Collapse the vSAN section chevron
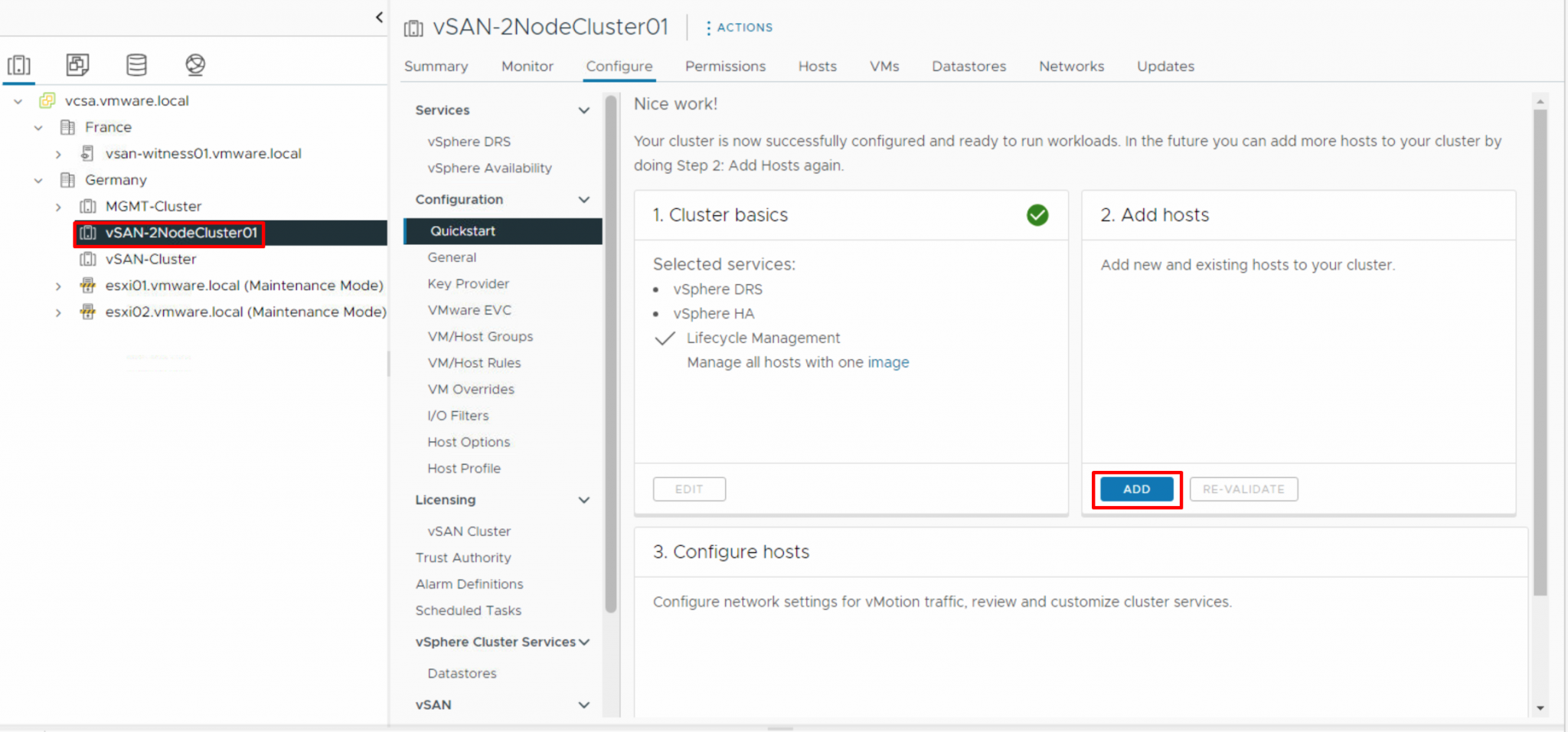The width and height of the screenshot is (1568, 732). click(x=584, y=704)
